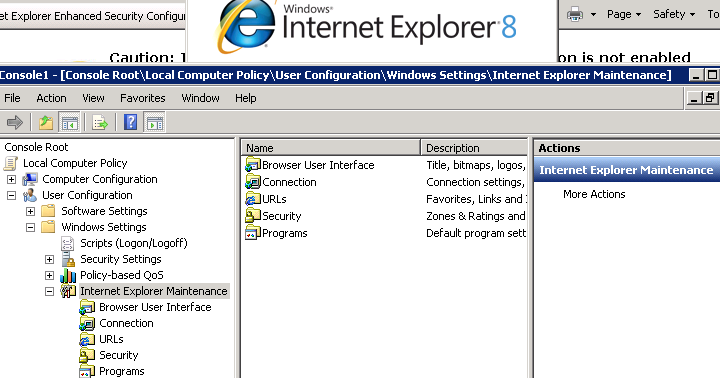The image size is (720, 378).
Task: Toggle the Show/Hide Console Tree icon
Action: coord(70,123)
